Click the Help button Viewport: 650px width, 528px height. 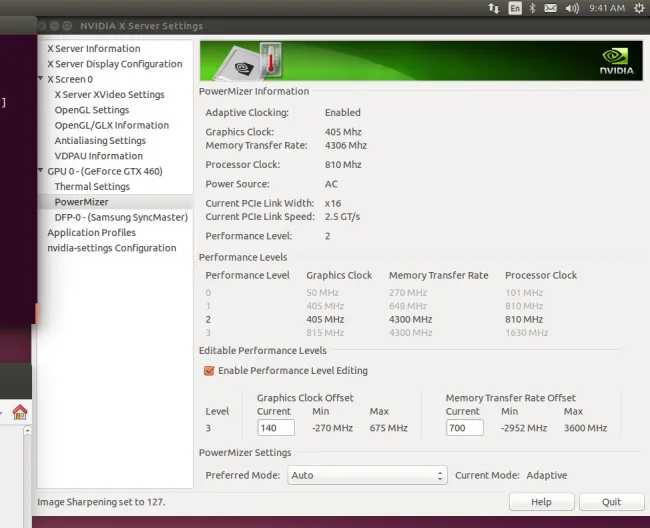click(x=541, y=502)
